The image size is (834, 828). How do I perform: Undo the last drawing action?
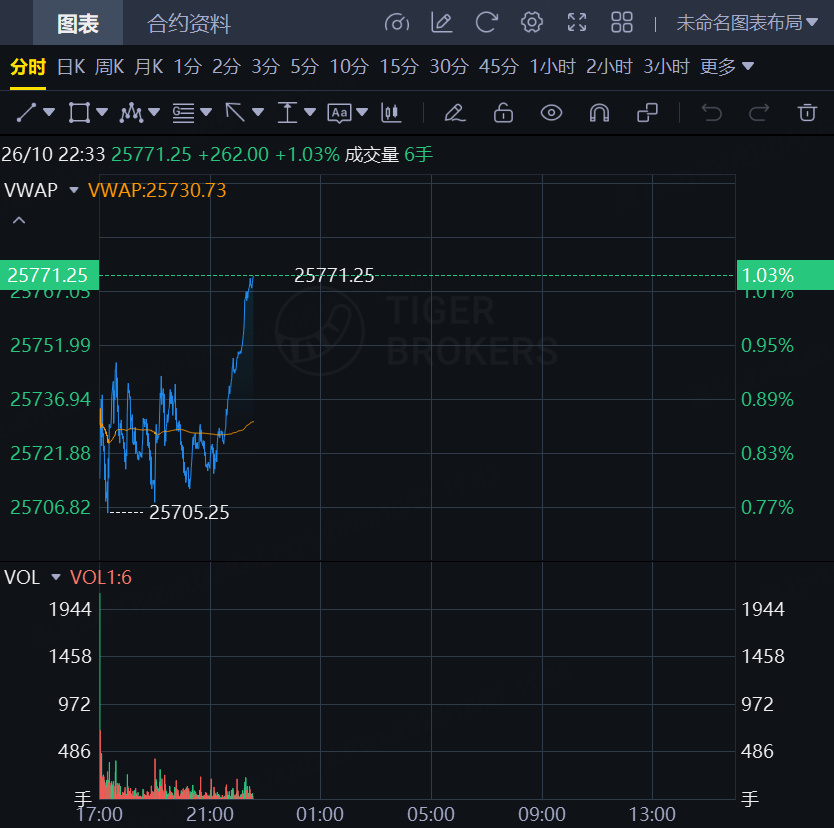pos(711,113)
